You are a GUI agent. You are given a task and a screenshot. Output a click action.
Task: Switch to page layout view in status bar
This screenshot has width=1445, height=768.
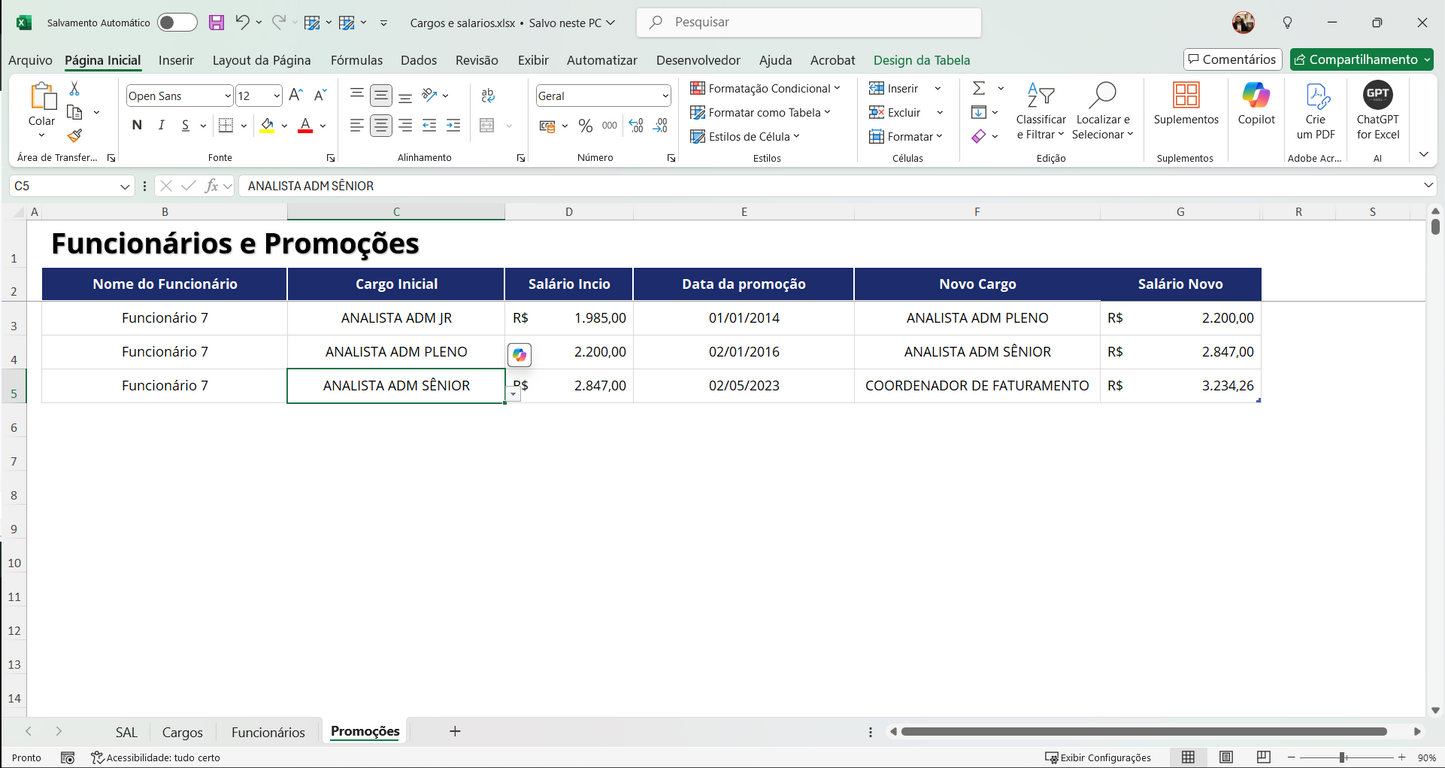pyautogui.click(x=1225, y=757)
